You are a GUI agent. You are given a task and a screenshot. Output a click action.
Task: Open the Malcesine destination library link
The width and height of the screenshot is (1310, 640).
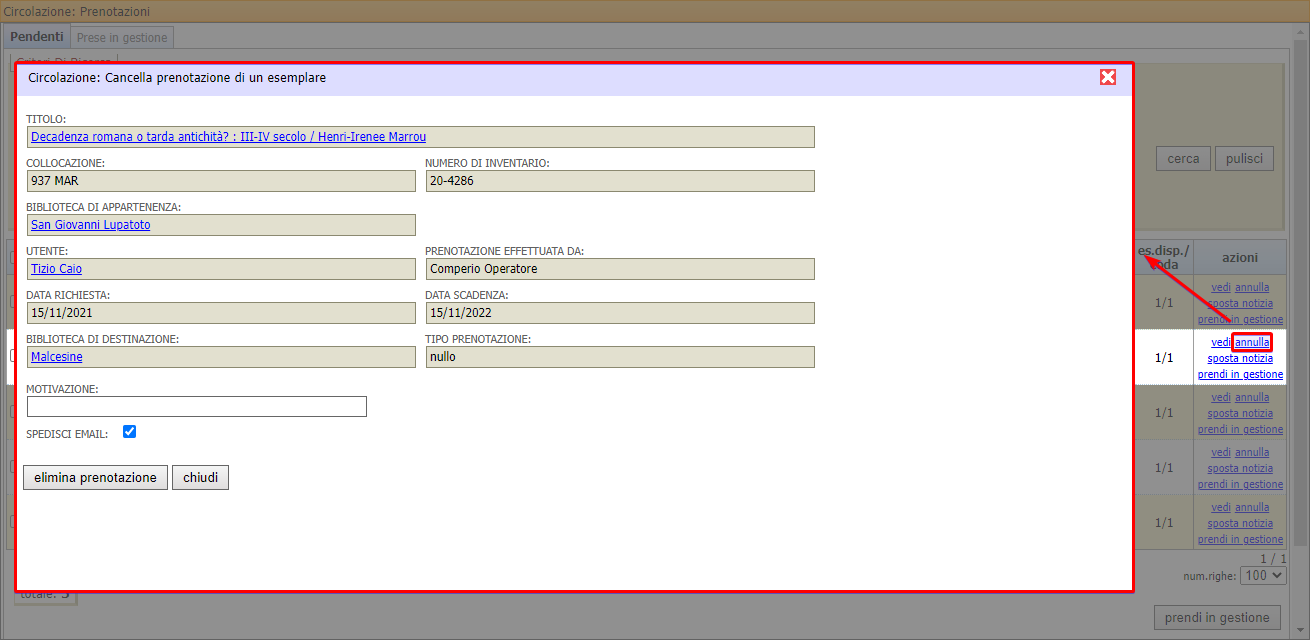click(x=55, y=357)
